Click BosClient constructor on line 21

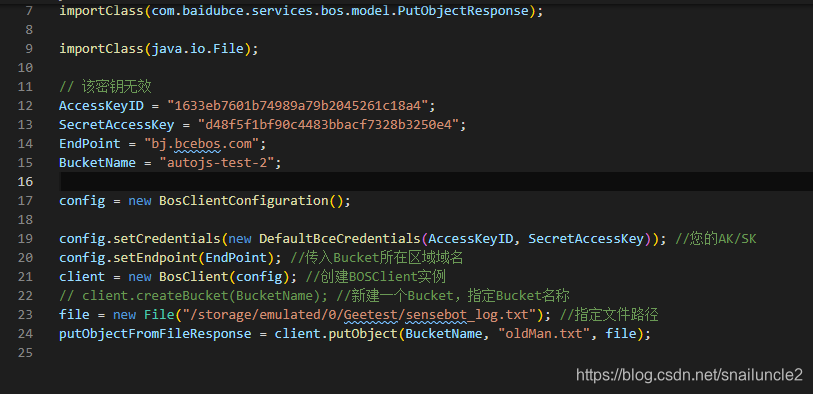194,277
